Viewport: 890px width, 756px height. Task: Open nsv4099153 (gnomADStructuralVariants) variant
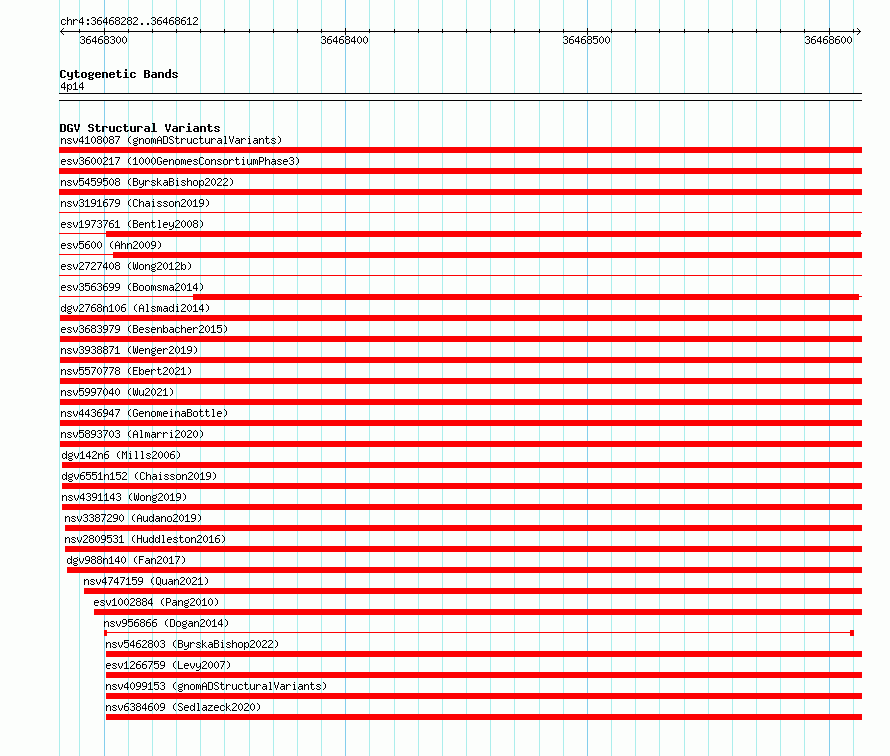click(216, 686)
